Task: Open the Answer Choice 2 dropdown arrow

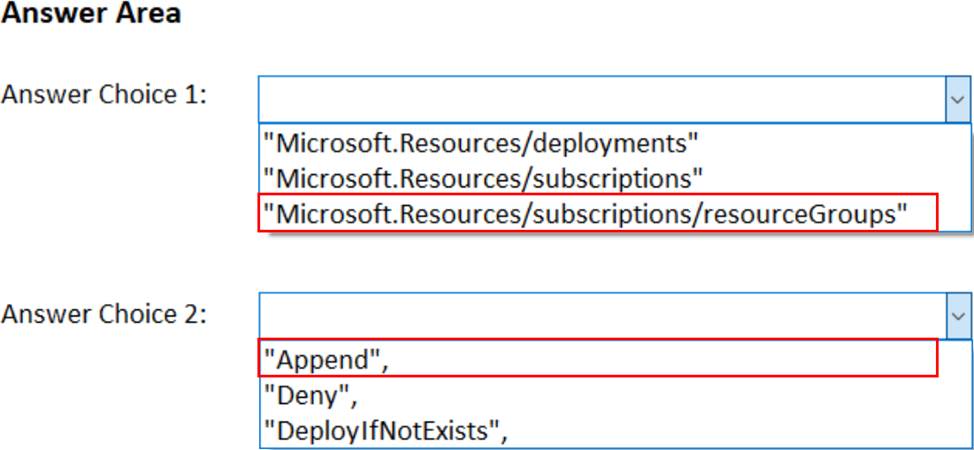Action: 957,315
